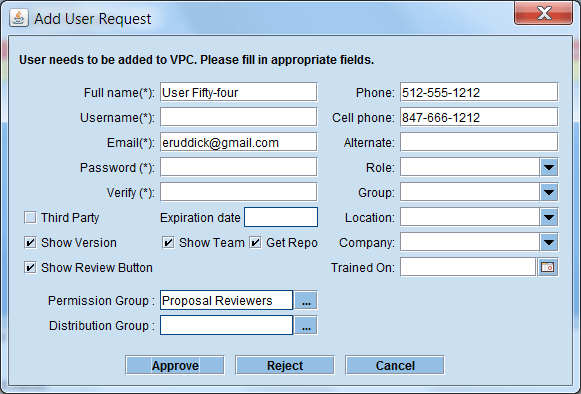
Task: Focus the empty Username field
Action: pyautogui.click(x=239, y=117)
